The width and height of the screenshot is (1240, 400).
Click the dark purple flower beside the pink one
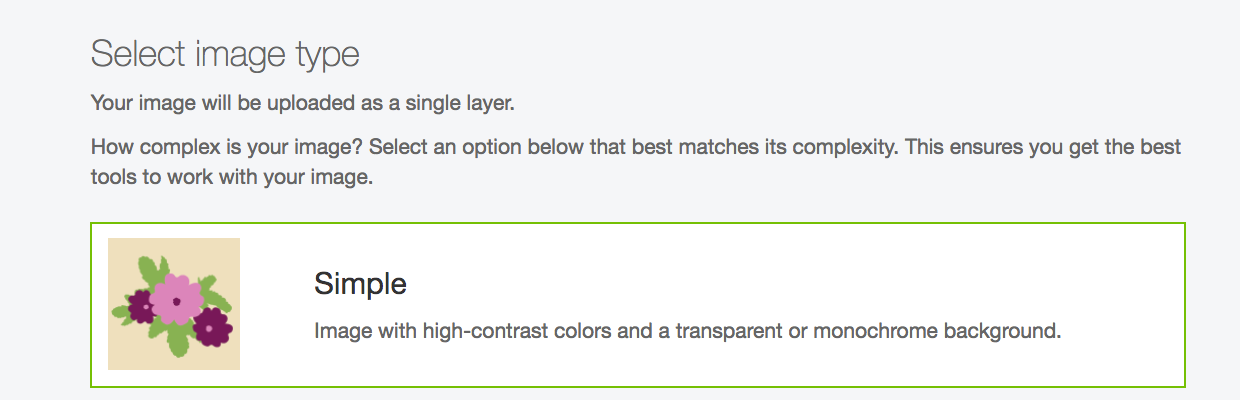pyautogui.click(x=212, y=327)
